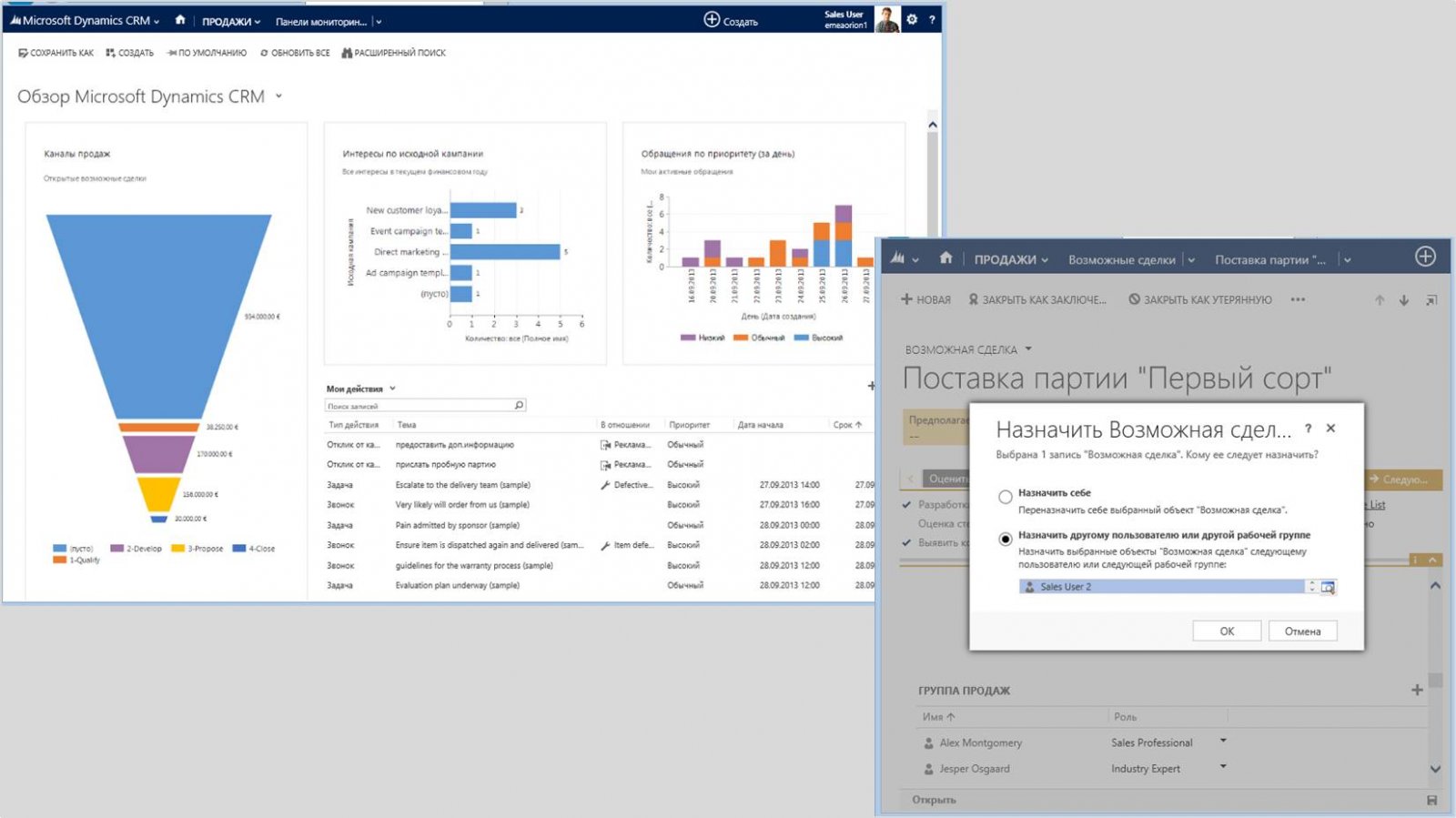Open Расширенный поиск advanced find

(x=393, y=53)
